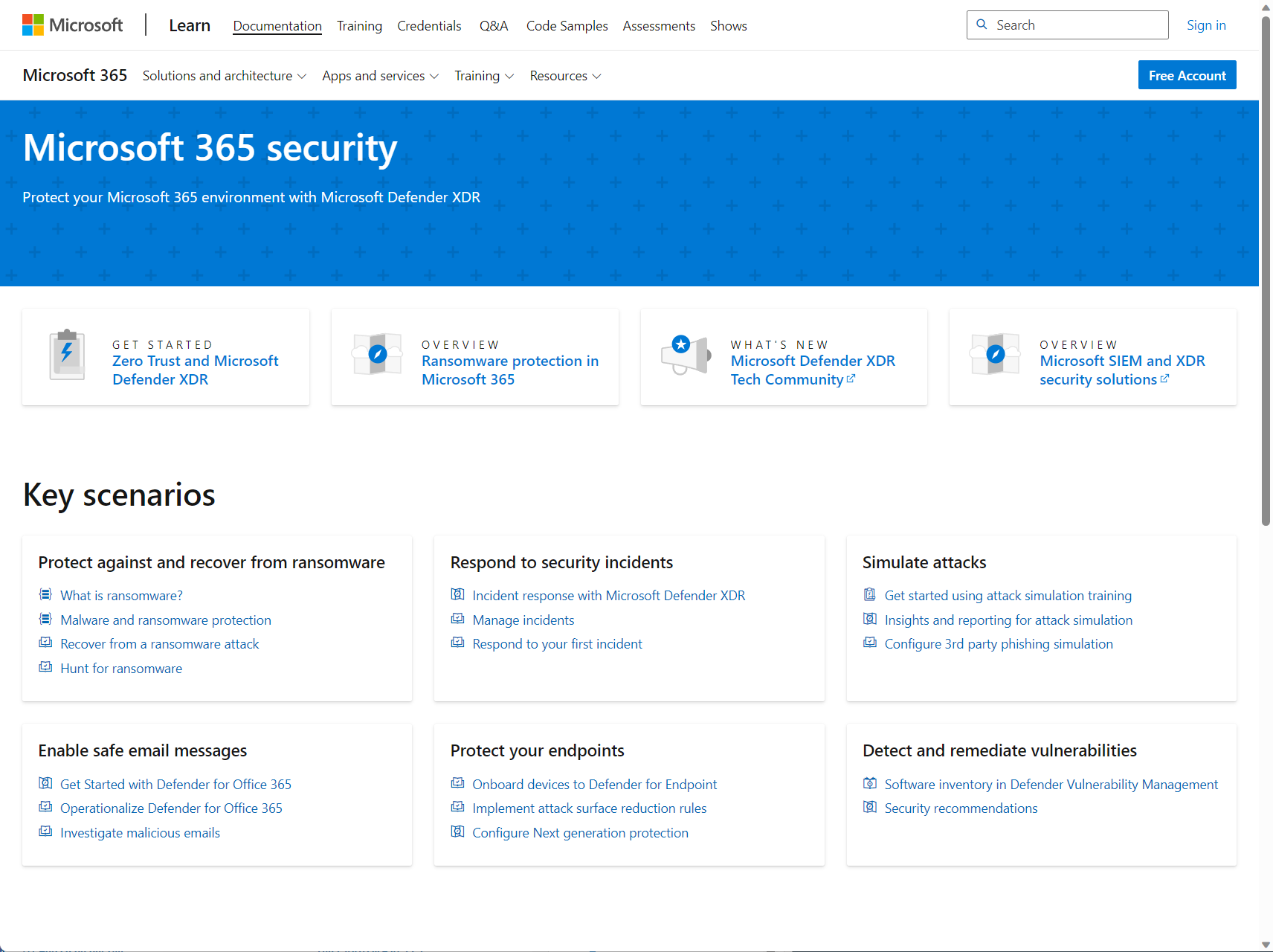The image size is (1273, 952).
Task: Click icon beside Software inventory link
Action: coord(869,783)
